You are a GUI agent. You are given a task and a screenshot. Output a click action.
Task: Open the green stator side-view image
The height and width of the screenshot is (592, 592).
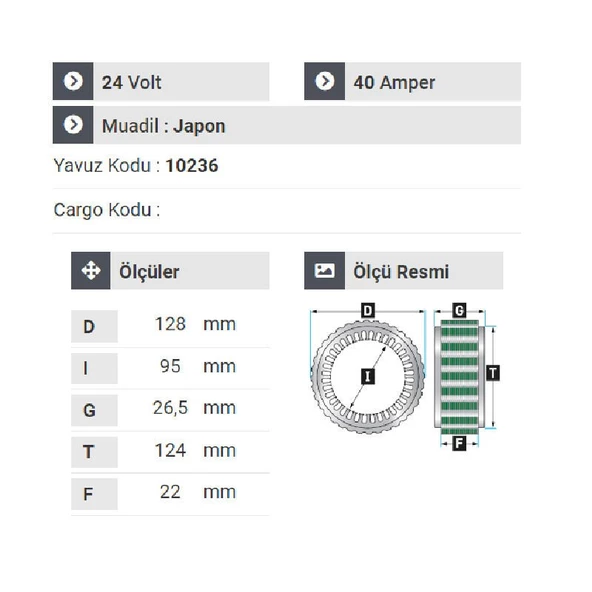pyautogui.click(x=459, y=377)
